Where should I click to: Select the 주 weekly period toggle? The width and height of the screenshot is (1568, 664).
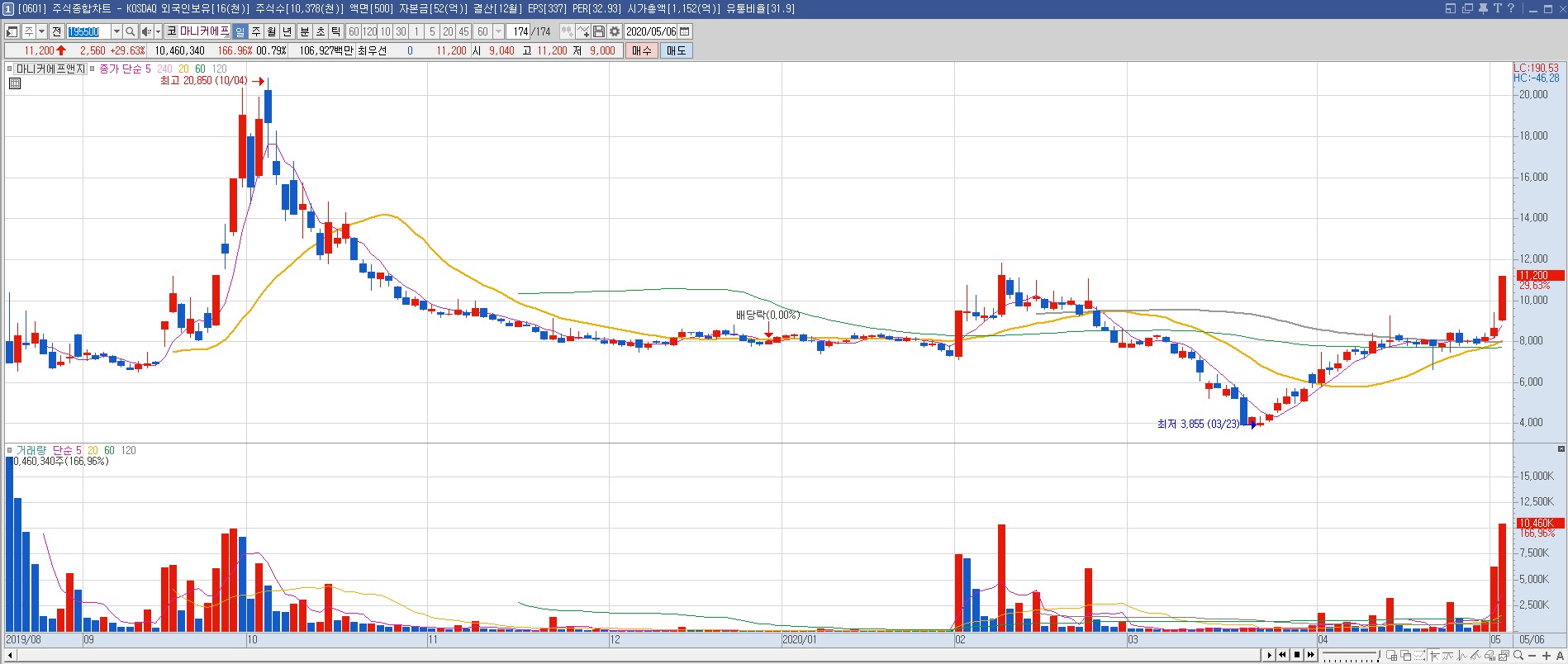point(256,31)
